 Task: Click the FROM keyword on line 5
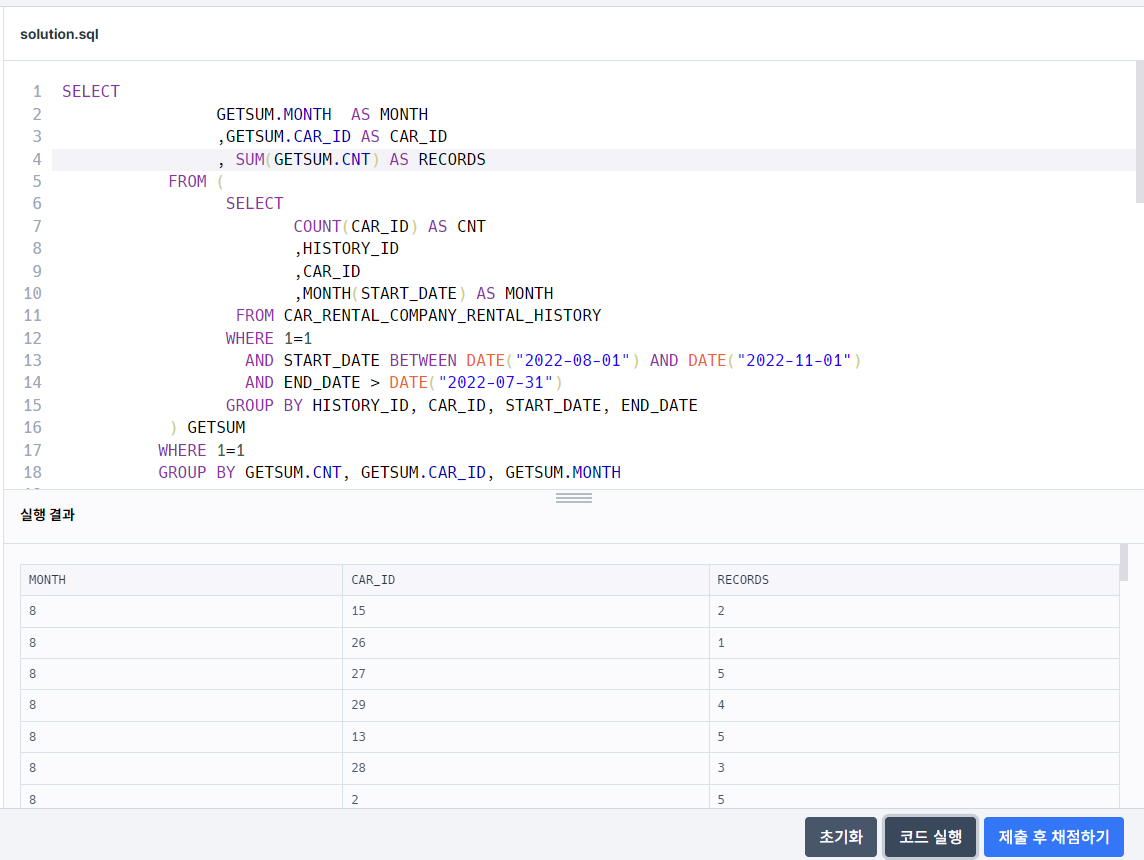pos(187,181)
